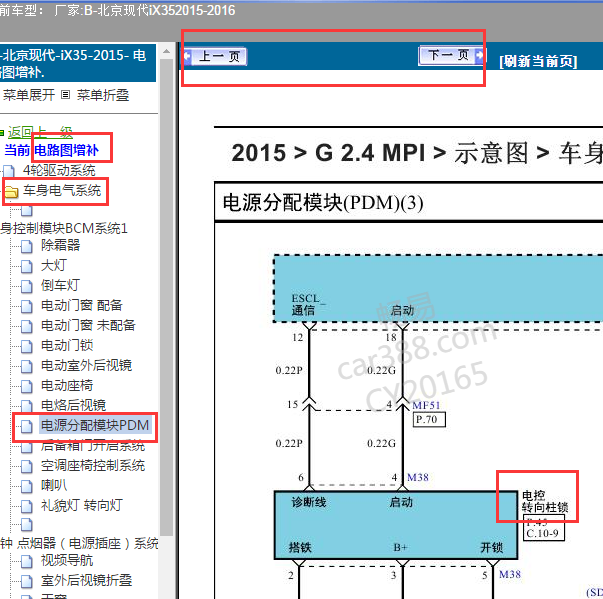
Task: Click the 车身电气系统 folder icon
Action: pyautogui.click(x=11, y=191)
